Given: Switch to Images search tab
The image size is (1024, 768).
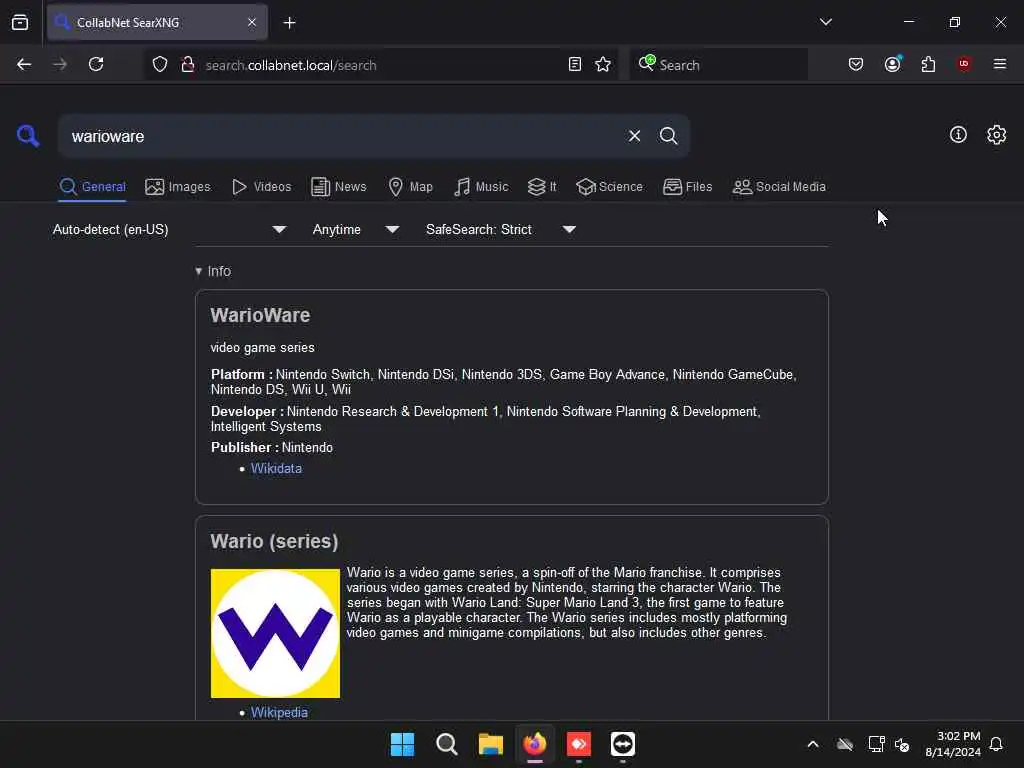Looking at the screenshot, I should [x=178, y=187].
